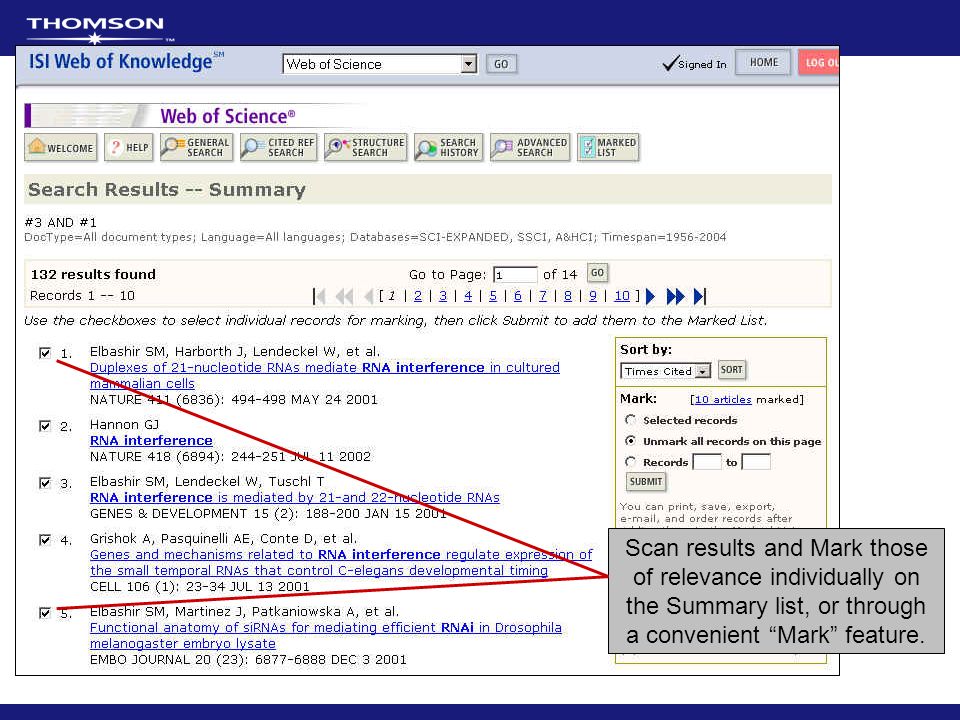This screenshot has width=960, height=720.
Task: Go to results page 10
Action: 621,296
